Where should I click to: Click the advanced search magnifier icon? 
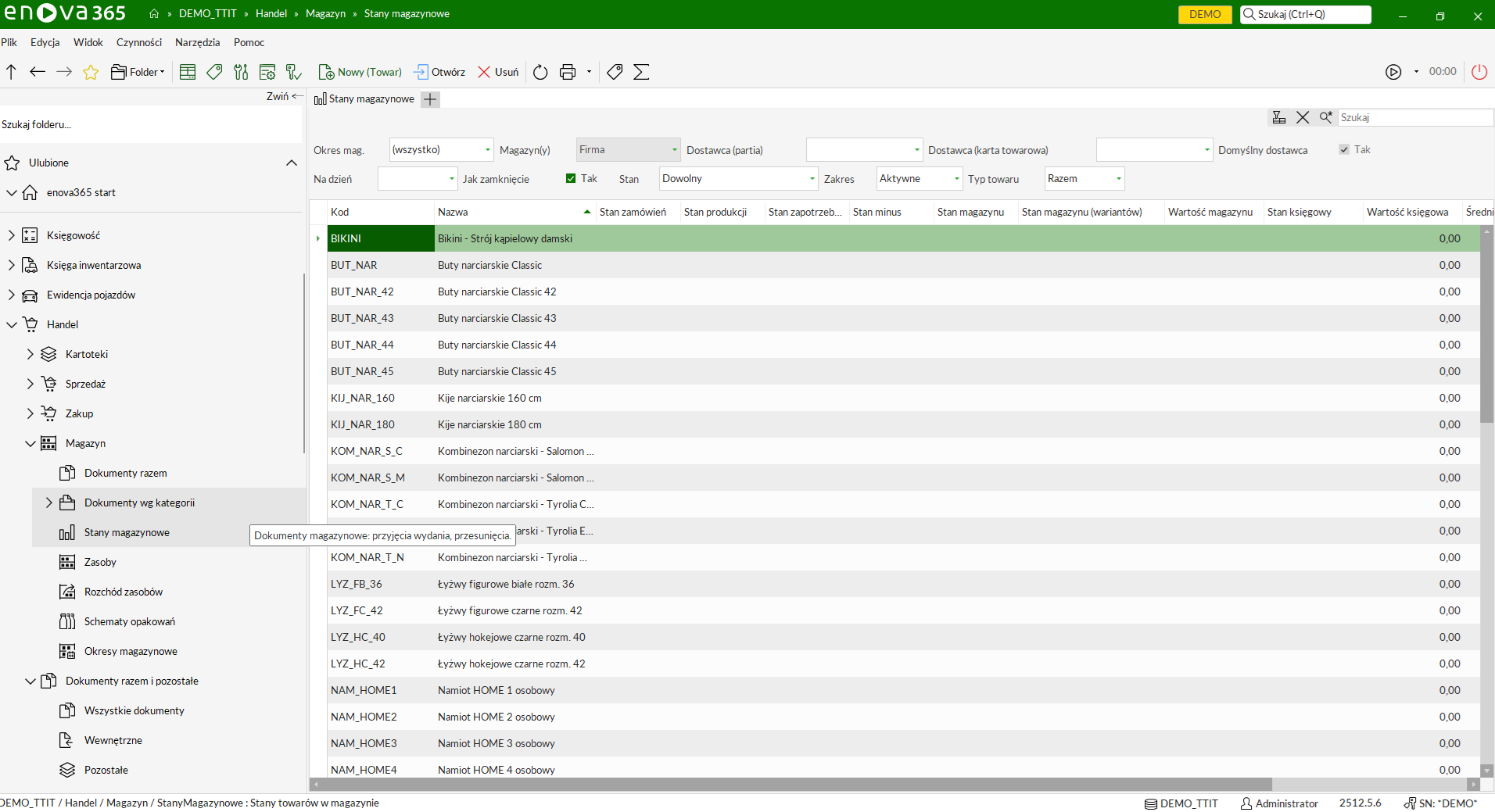coord(1325,117)
